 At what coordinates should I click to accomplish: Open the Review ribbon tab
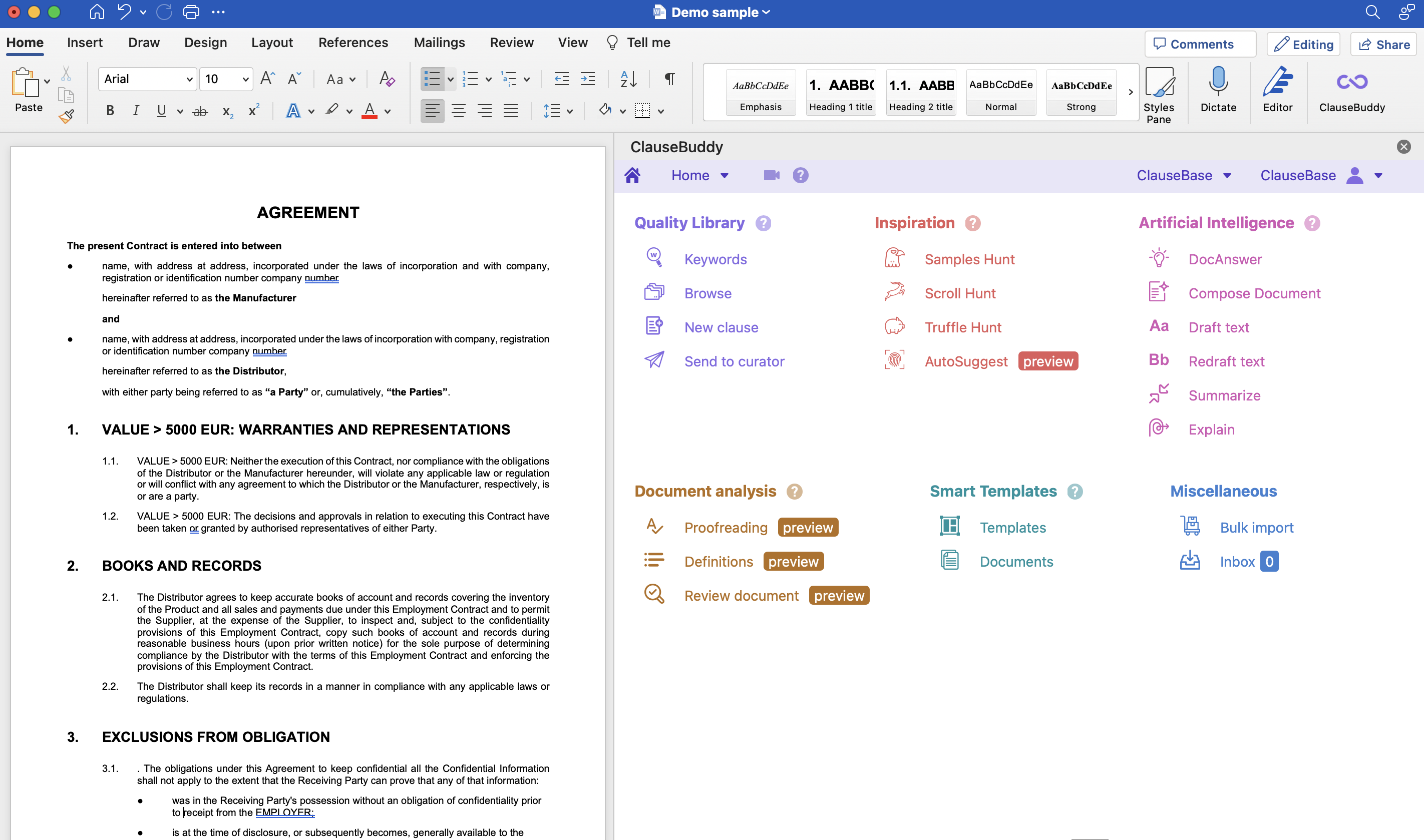tap(511, 42)
